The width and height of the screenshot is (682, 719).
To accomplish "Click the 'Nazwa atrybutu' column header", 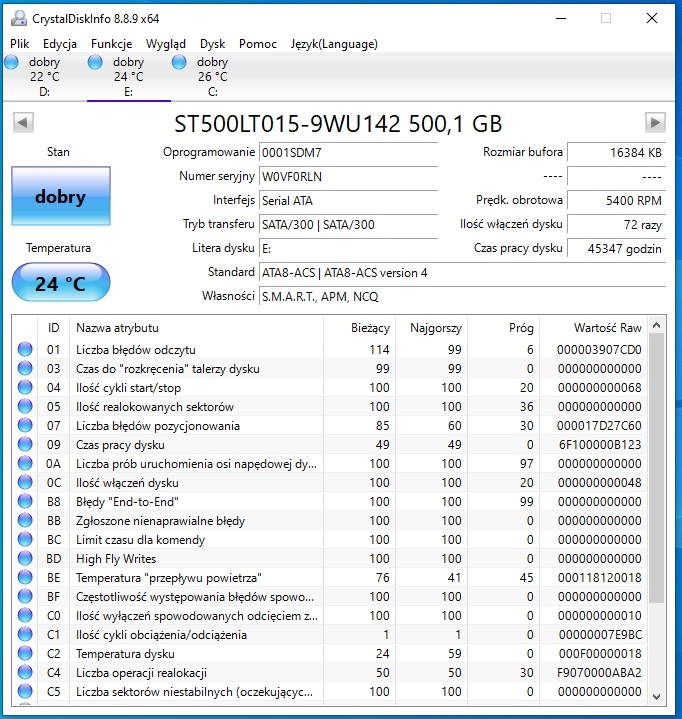I will point(196,328).
